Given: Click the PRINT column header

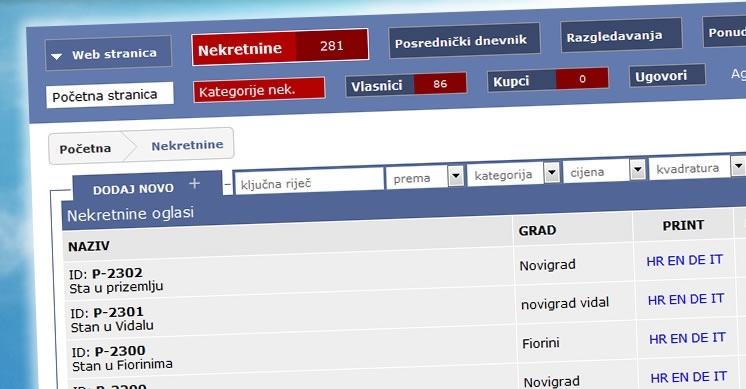Looking at the screenshot, I should [683, 225].
